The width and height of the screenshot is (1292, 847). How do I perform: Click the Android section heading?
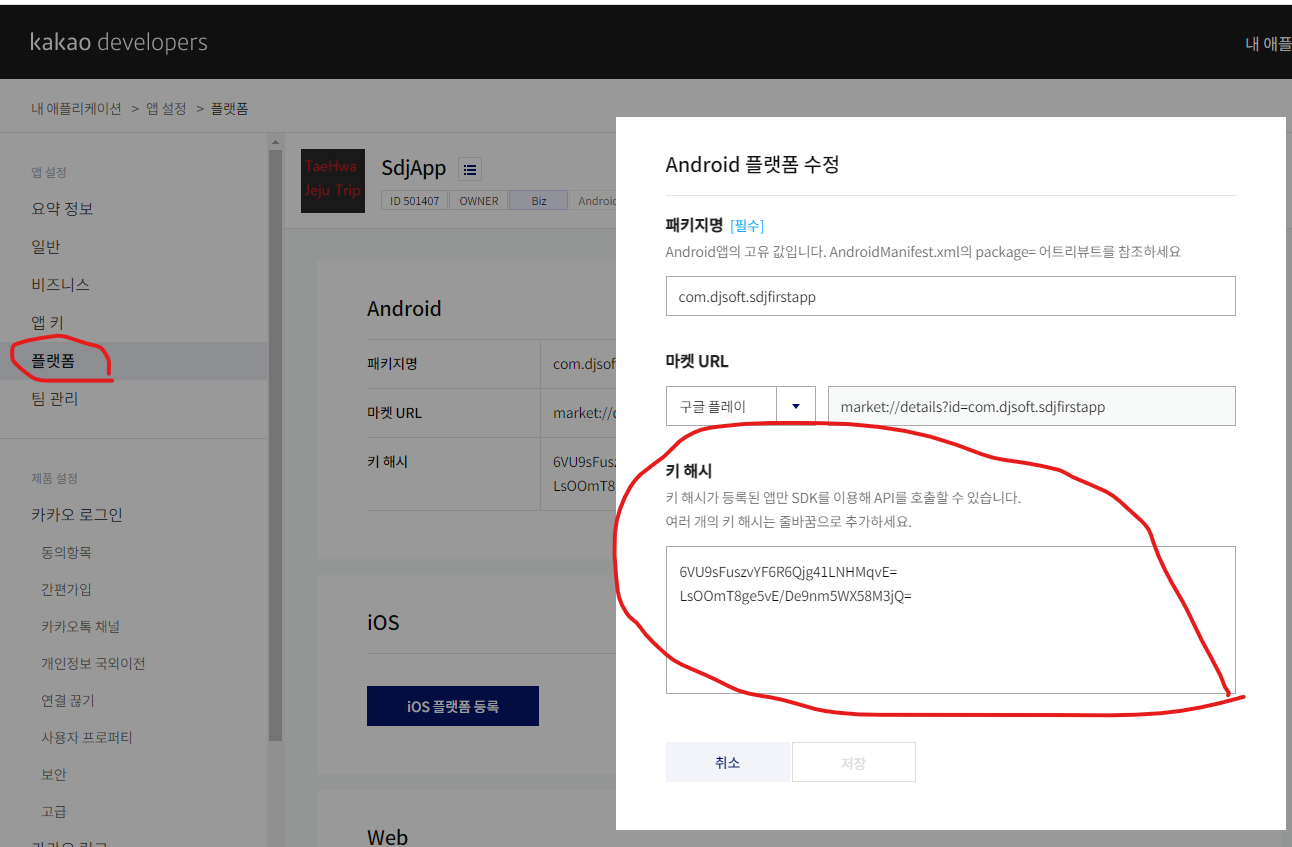coord(404,309)
